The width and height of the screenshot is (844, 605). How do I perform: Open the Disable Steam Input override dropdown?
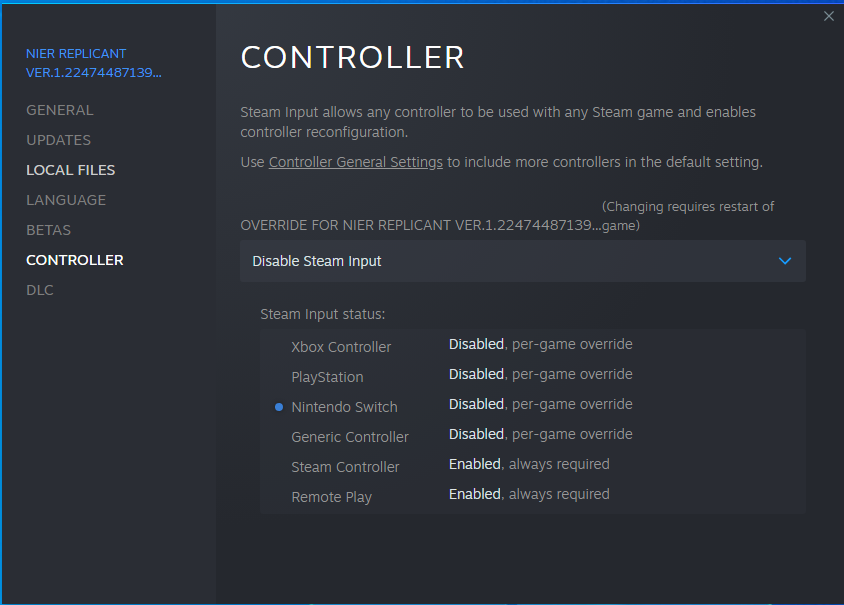[x=522, y=261]
